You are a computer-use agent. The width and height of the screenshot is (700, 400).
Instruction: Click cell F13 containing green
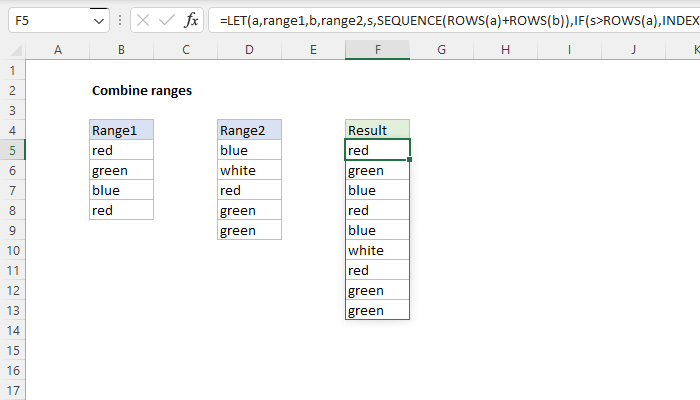pyautogui.click(x=378, y=310)
